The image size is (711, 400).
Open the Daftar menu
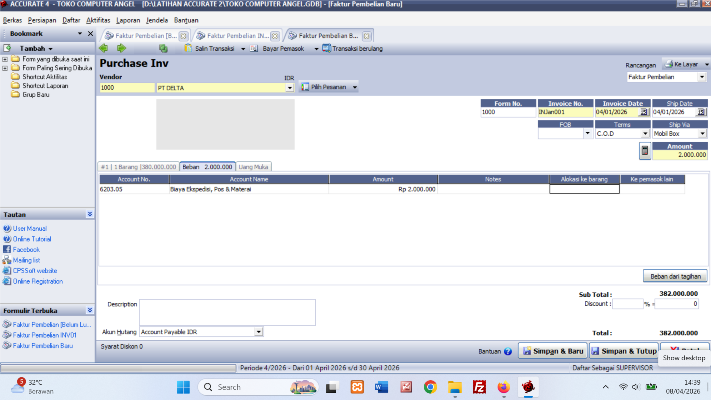[71, 20]
